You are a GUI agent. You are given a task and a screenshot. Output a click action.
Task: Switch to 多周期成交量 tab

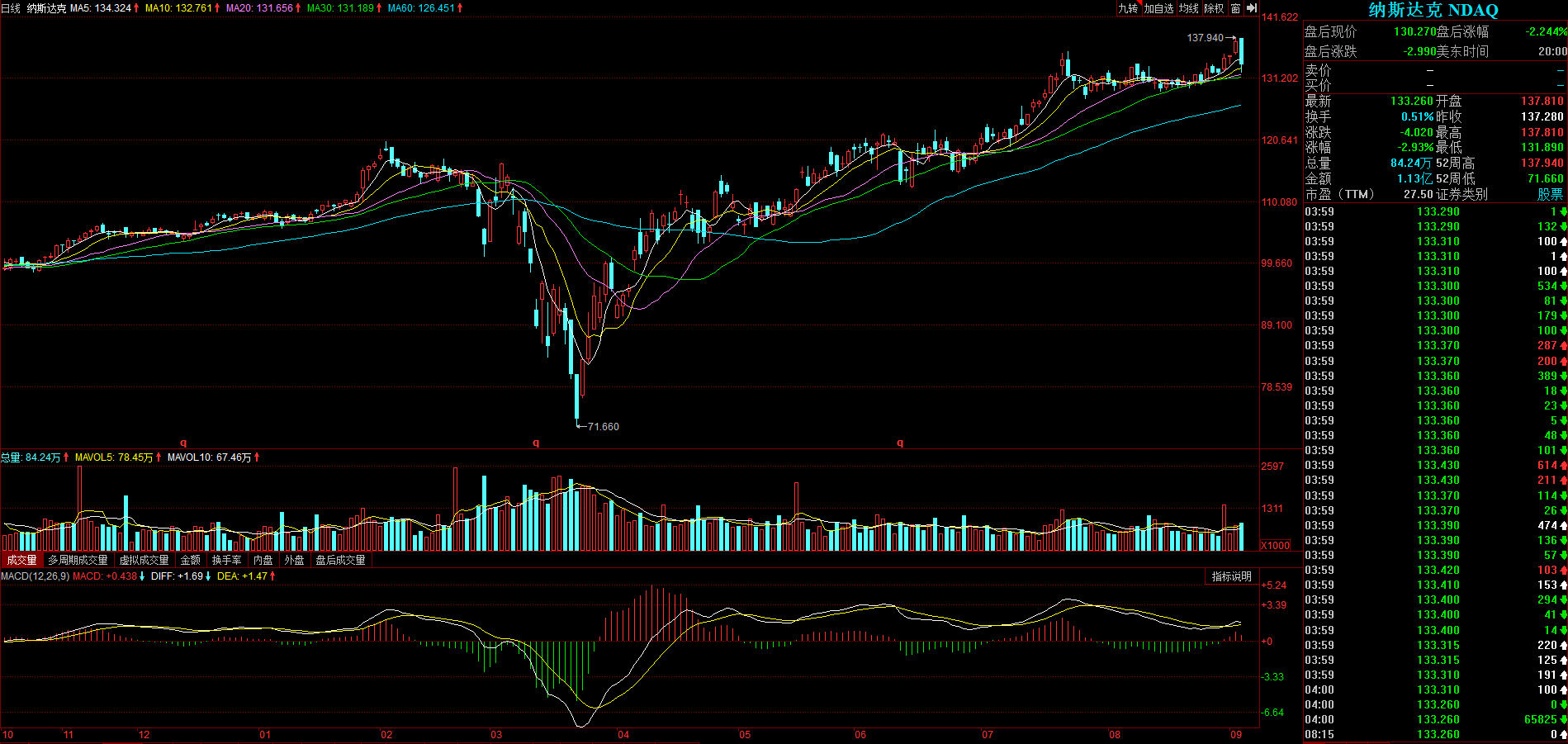pyautogui.click(x=78, y=560)
